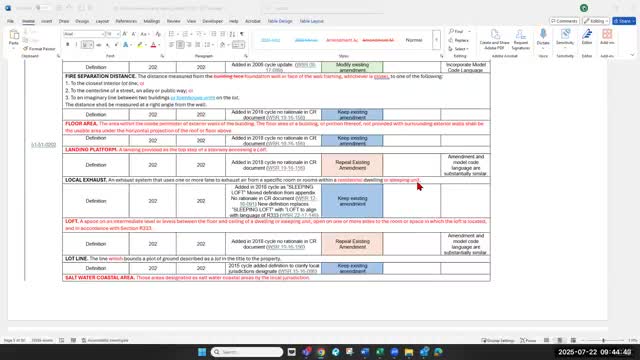Clear all formatting icon
640x360 pixels.
tap(158, 34)
